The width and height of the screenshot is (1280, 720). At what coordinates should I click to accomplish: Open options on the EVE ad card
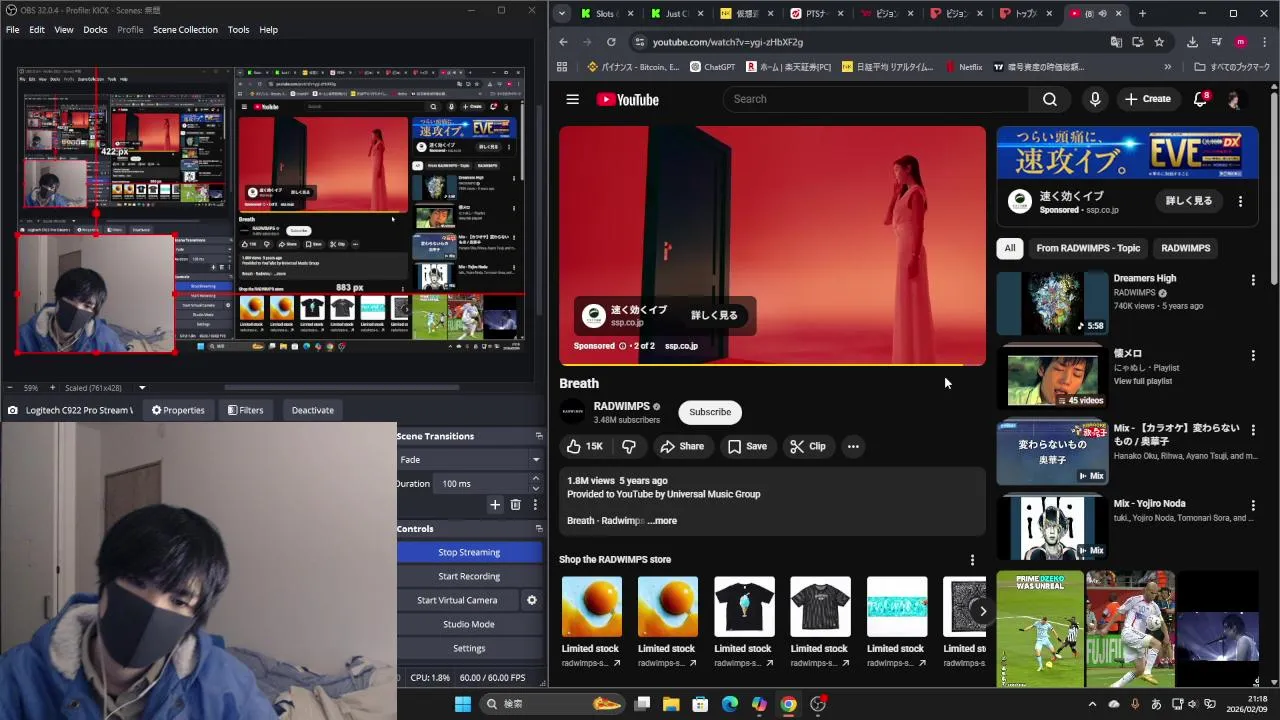1240,201
